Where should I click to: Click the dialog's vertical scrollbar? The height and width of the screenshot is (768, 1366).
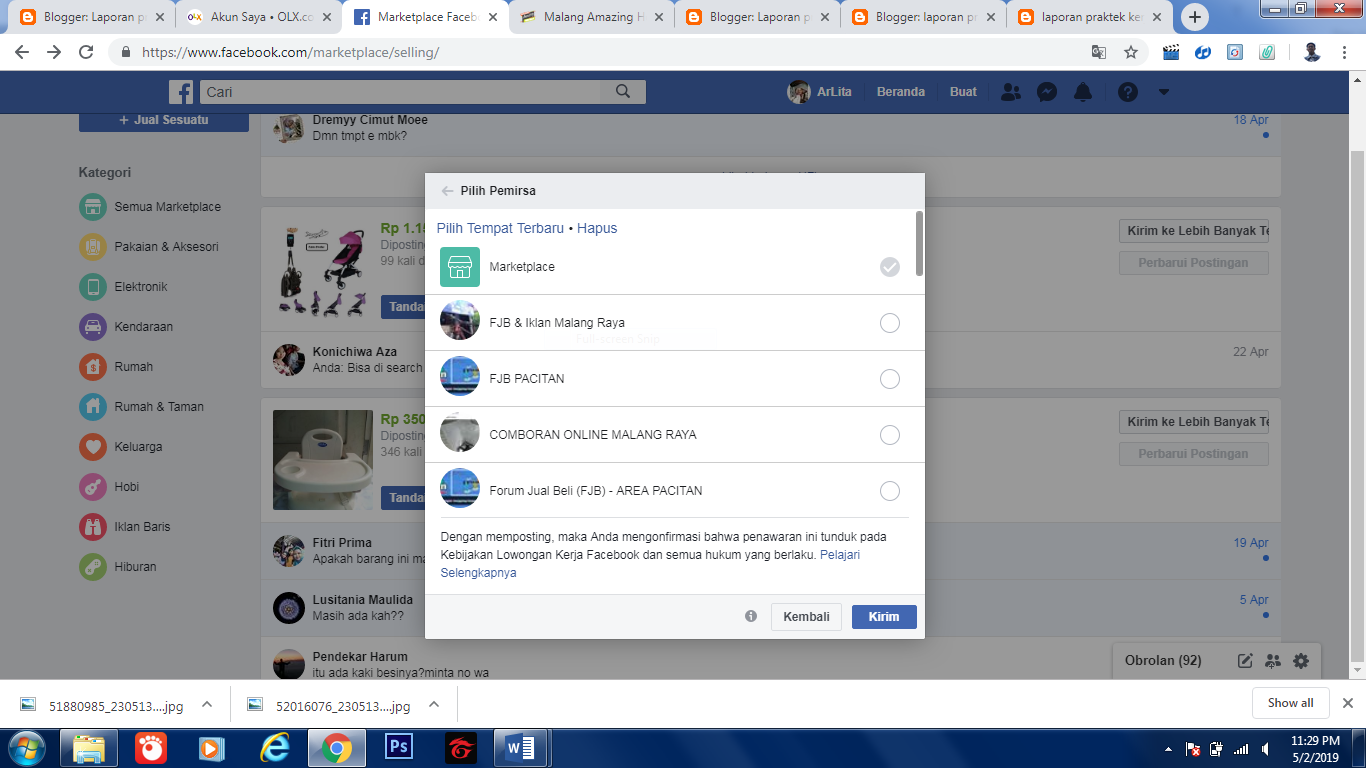[919, 243]
